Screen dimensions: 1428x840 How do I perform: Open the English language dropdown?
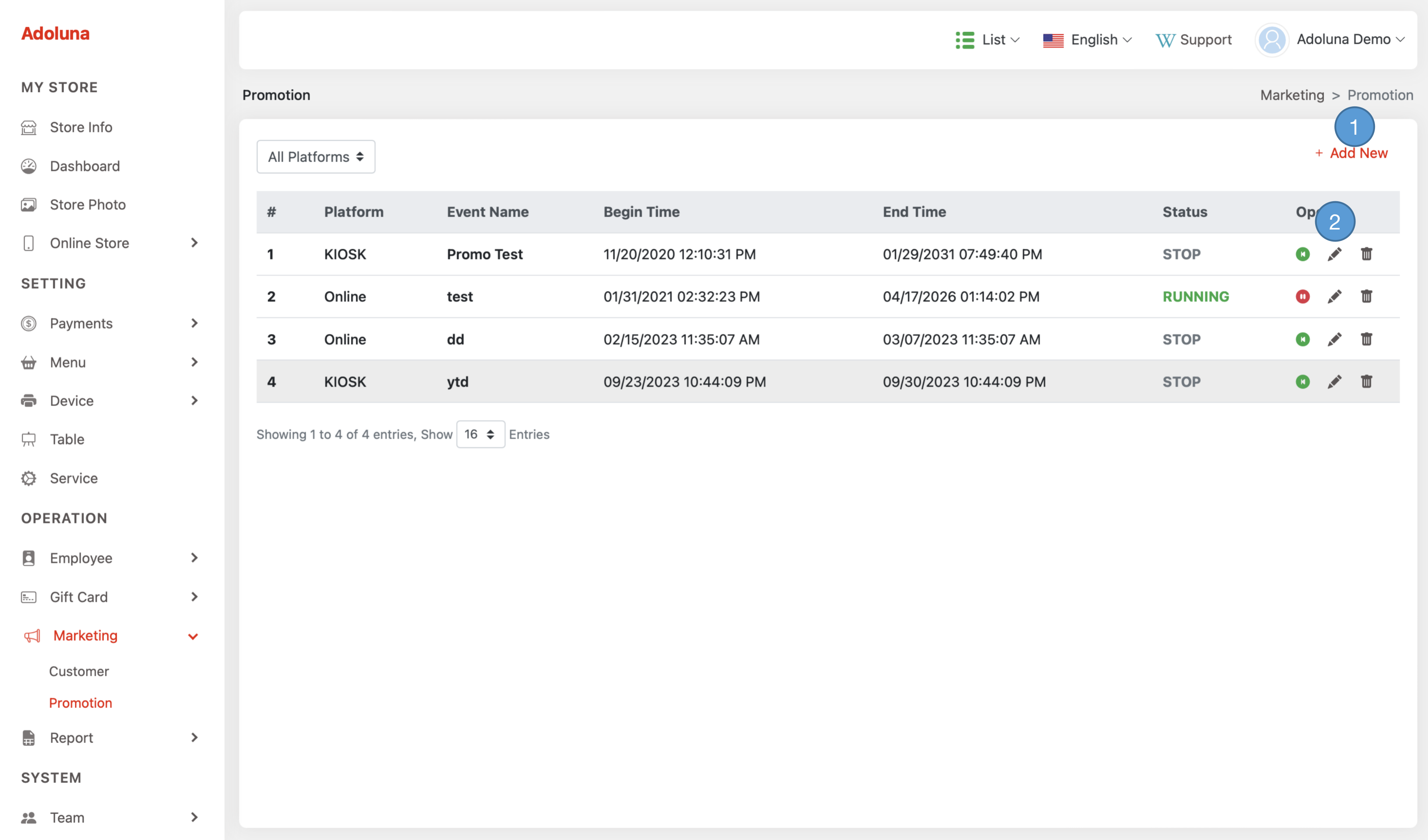1088,40
